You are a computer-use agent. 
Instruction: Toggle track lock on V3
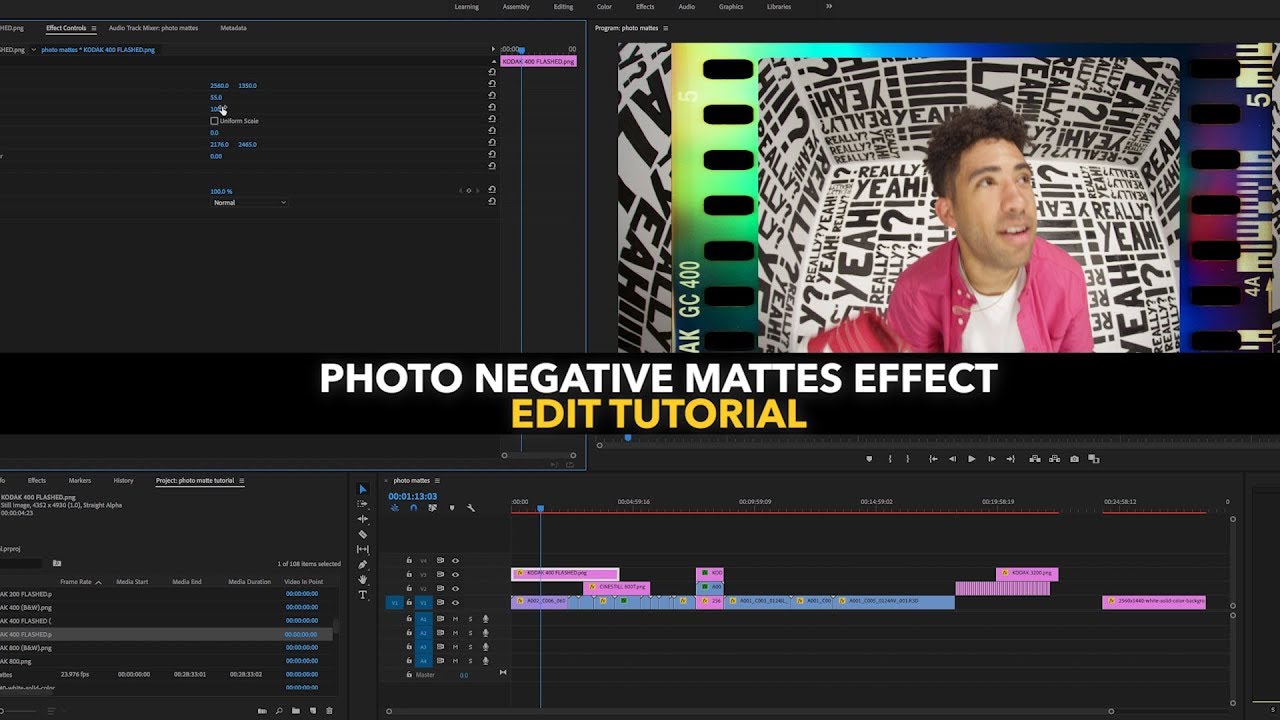tap(409, 575)
